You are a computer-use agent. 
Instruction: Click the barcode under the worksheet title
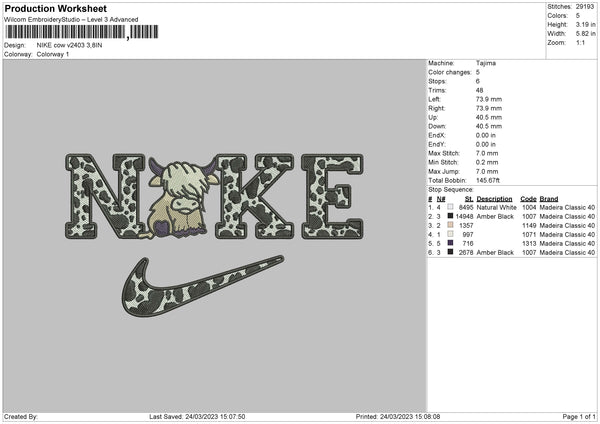(x=82, y=32)
